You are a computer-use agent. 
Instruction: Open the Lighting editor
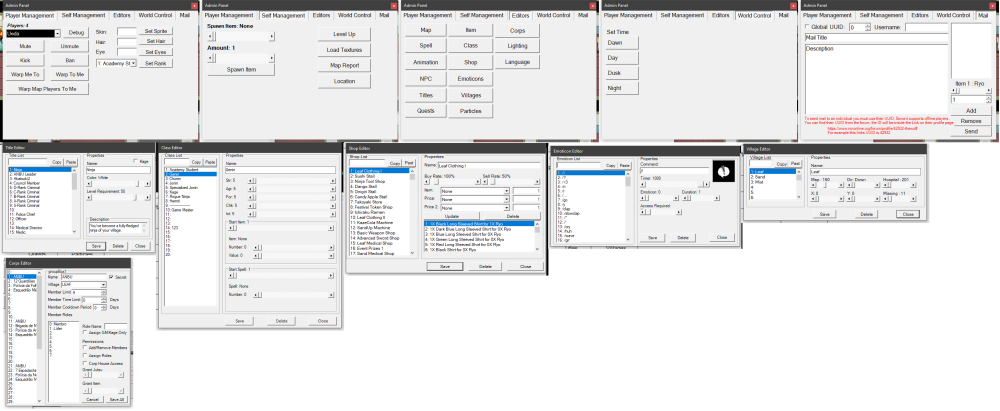point(517,46)
